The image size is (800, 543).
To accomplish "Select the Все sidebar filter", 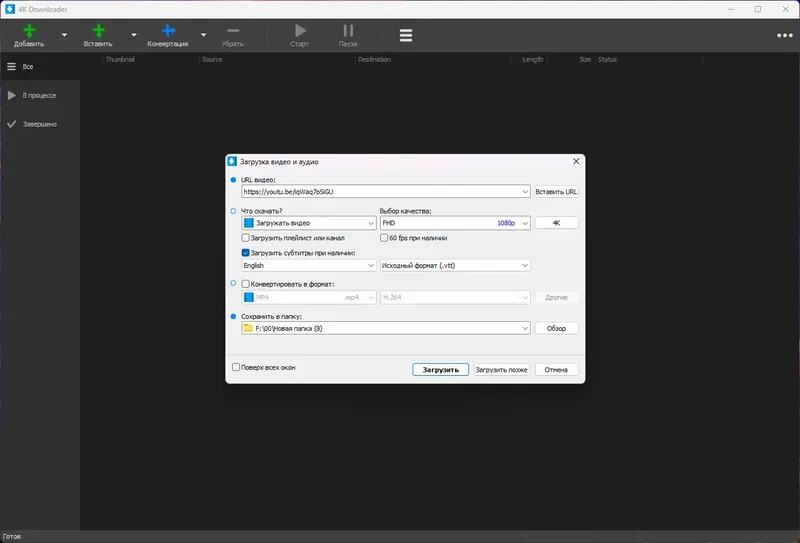I will 40,67.
